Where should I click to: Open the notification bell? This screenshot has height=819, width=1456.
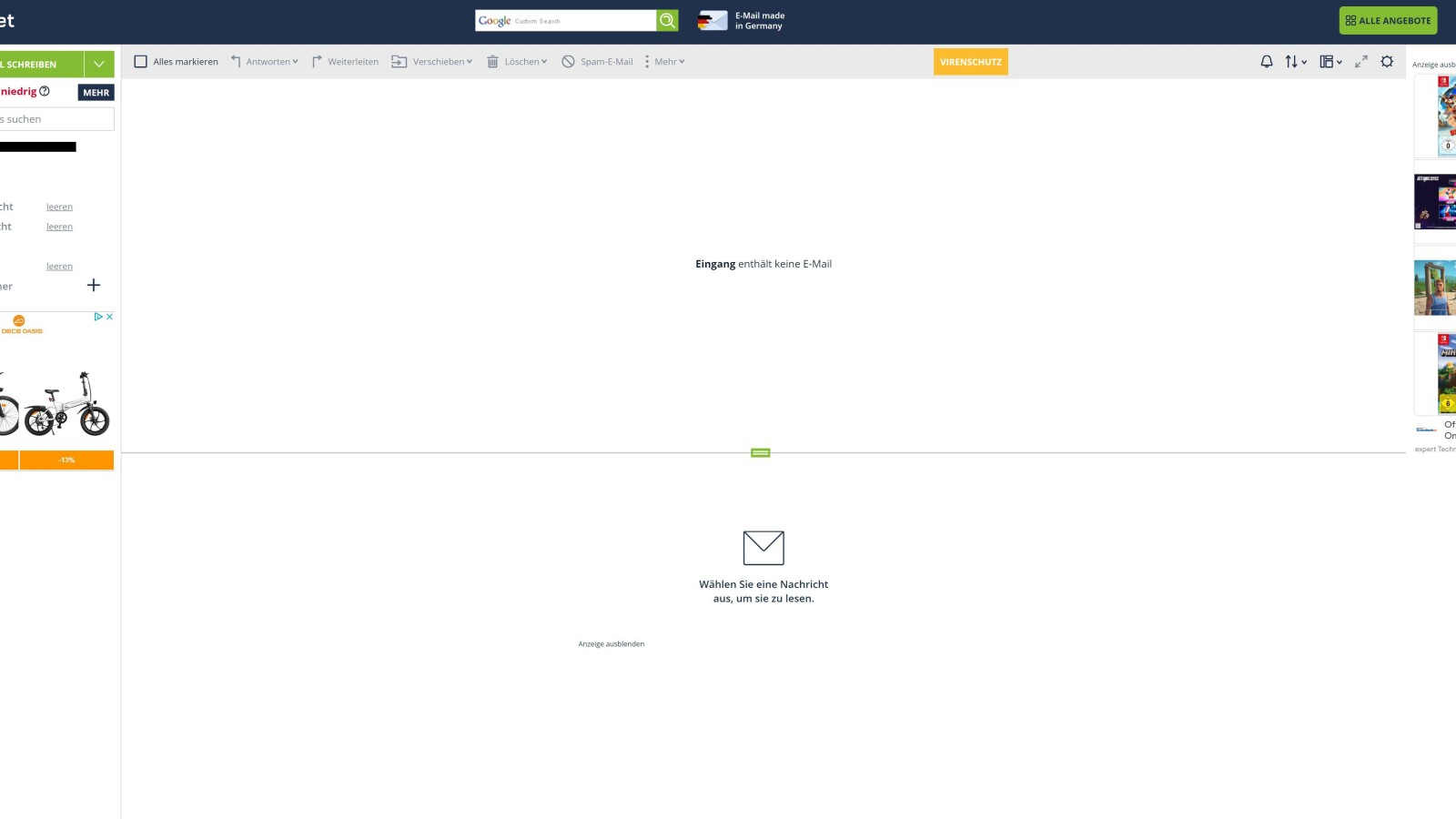pos(1266,62)
